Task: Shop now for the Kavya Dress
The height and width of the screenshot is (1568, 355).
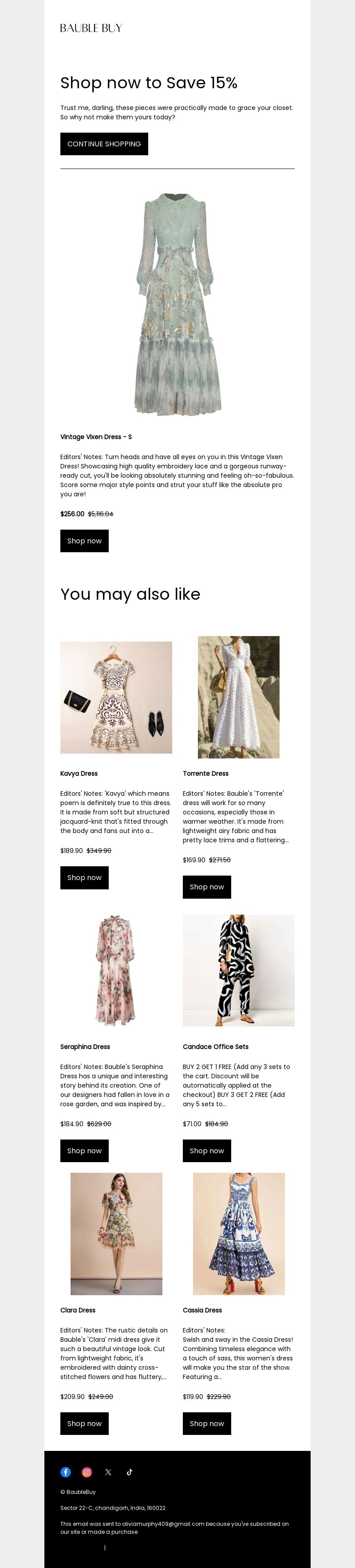Action: [85, 877]
